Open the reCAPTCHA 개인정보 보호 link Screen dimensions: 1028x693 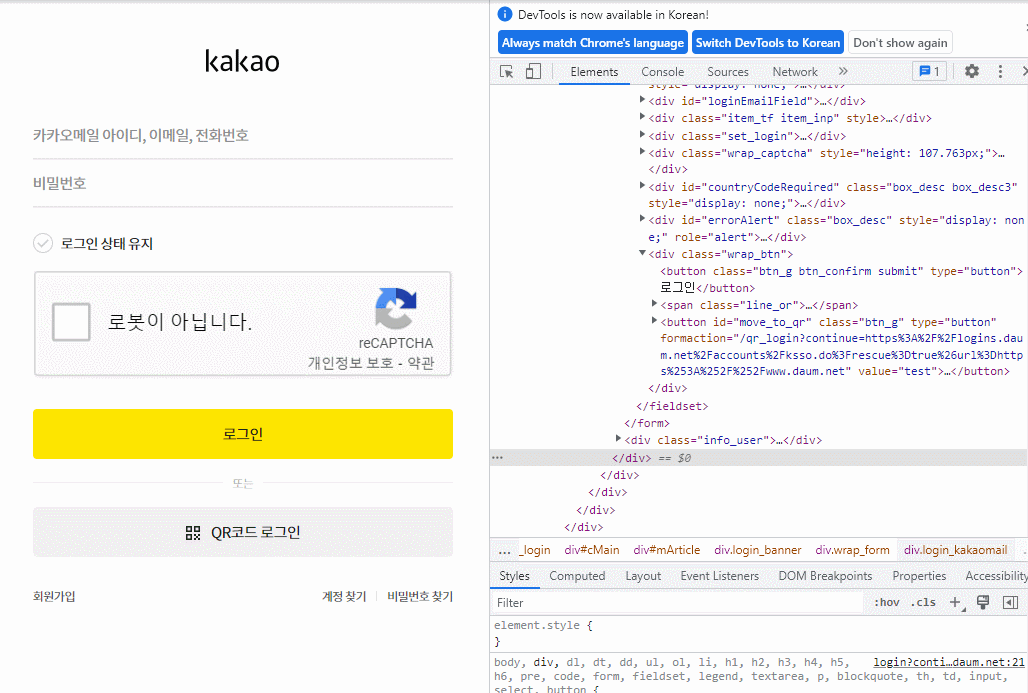tap(350, 363)
